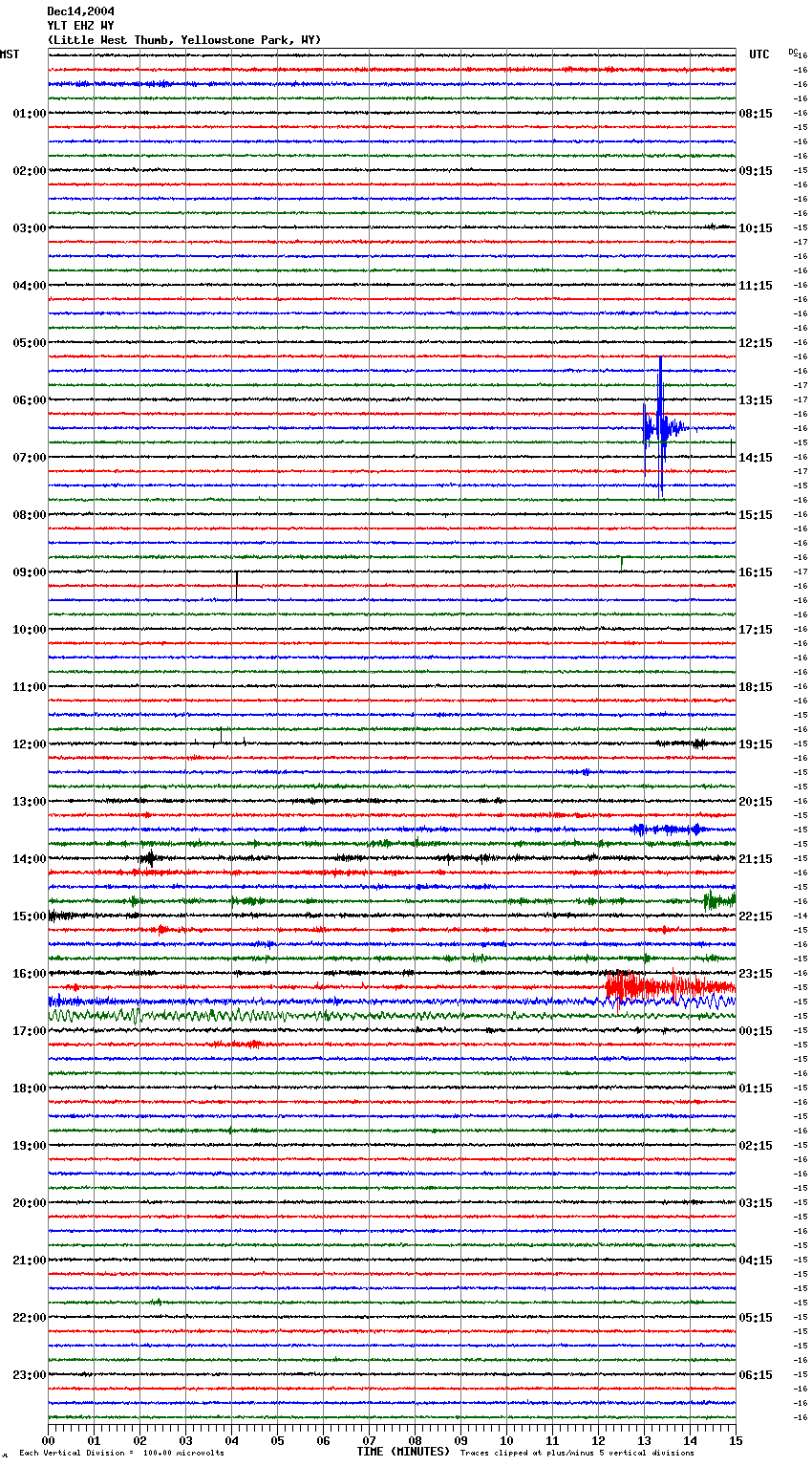Viewport: 812px width, 1466px height.
Task: Click the MST timezone header
Action: pyautogui.click(x=10, y=54)
